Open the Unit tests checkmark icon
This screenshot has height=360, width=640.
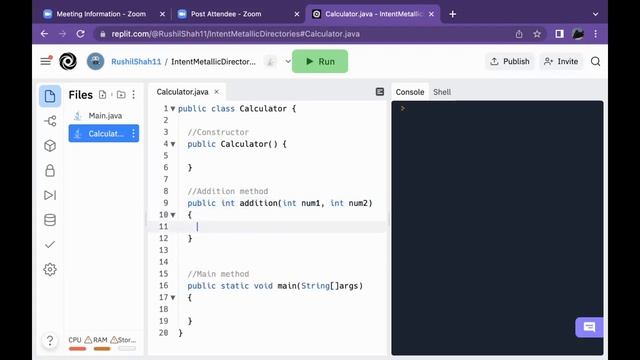[x=50, y=244]
